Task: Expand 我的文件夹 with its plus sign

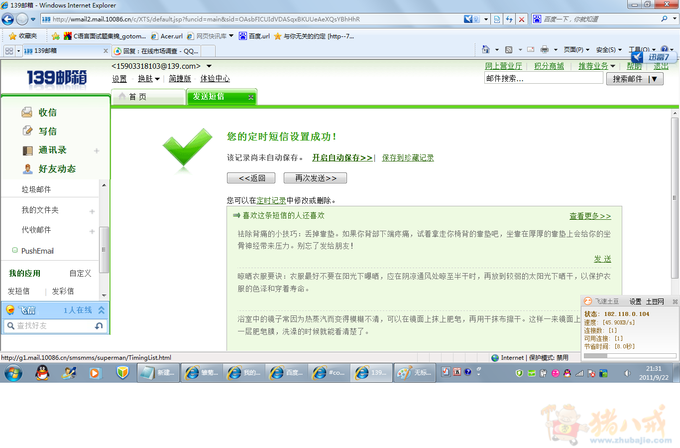Action: pos(92,211)
